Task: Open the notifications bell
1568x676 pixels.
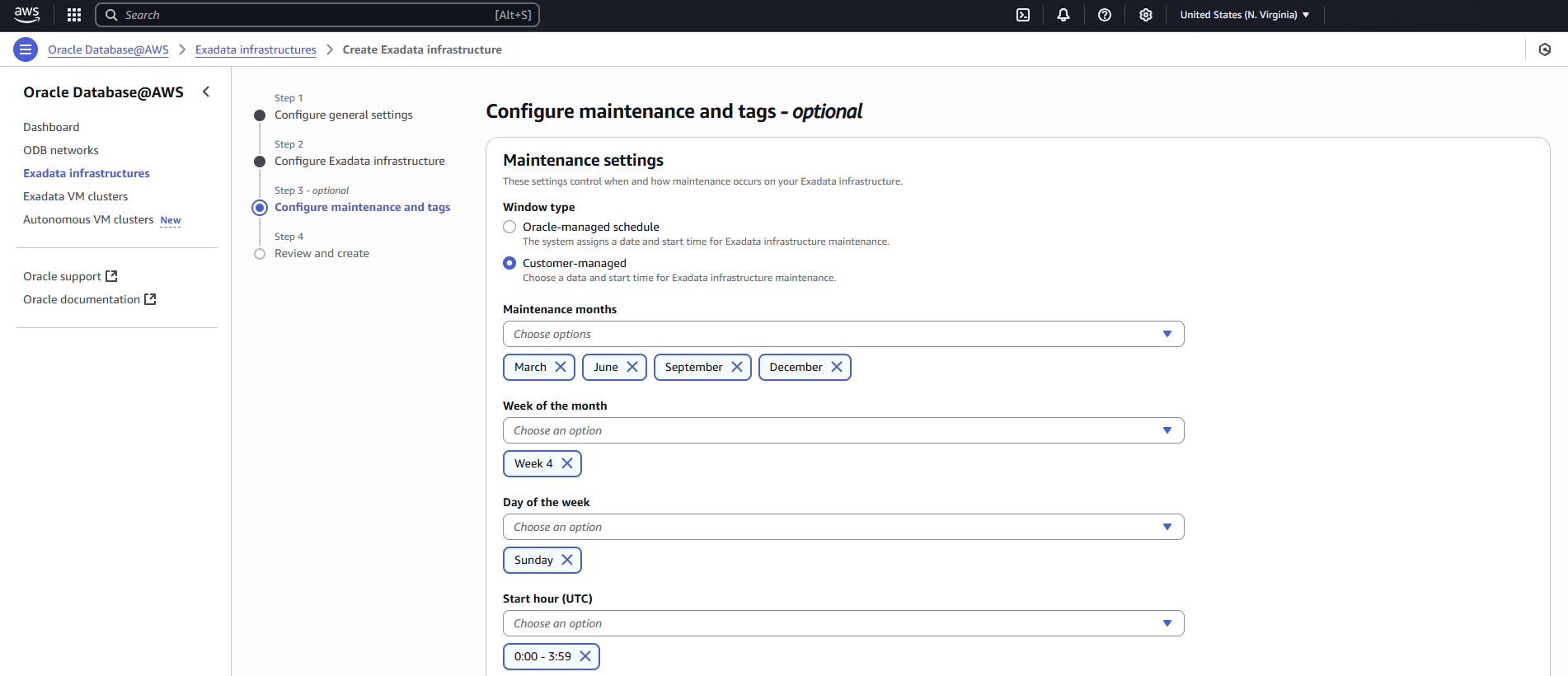Action: tap(1063, 15)
